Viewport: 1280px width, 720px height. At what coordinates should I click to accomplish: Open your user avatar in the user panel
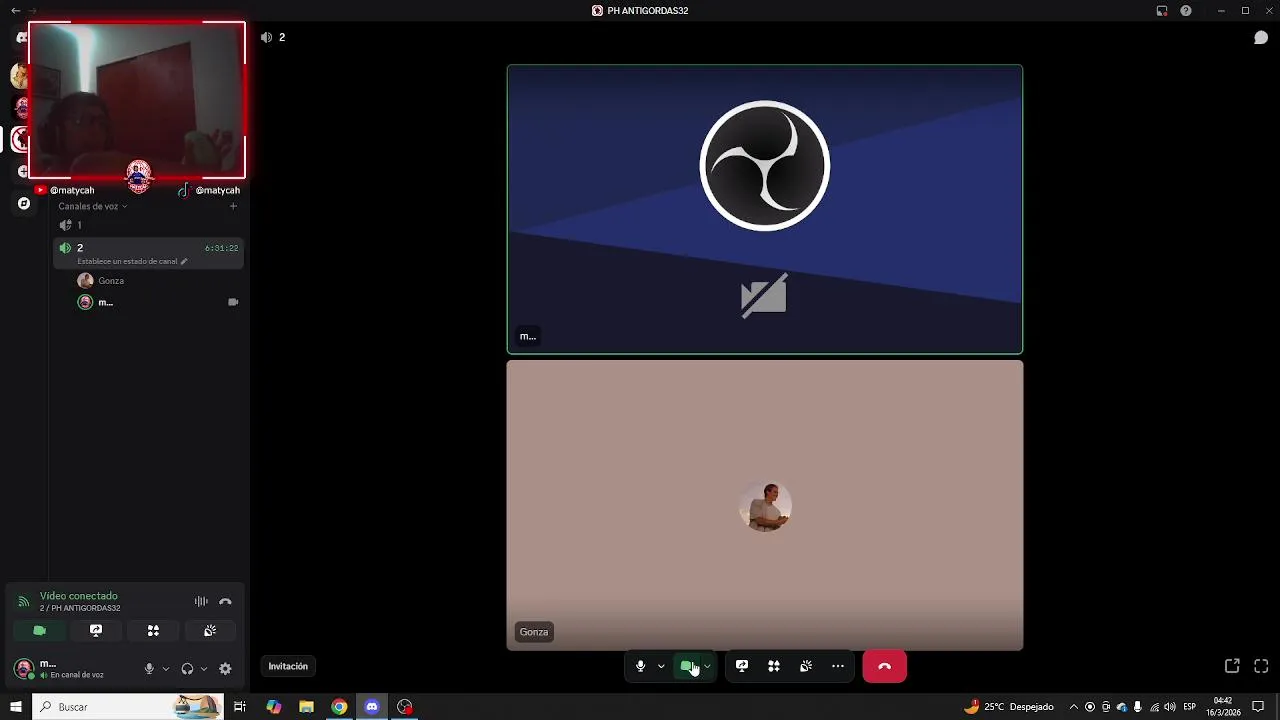click(x=23, y=669)
